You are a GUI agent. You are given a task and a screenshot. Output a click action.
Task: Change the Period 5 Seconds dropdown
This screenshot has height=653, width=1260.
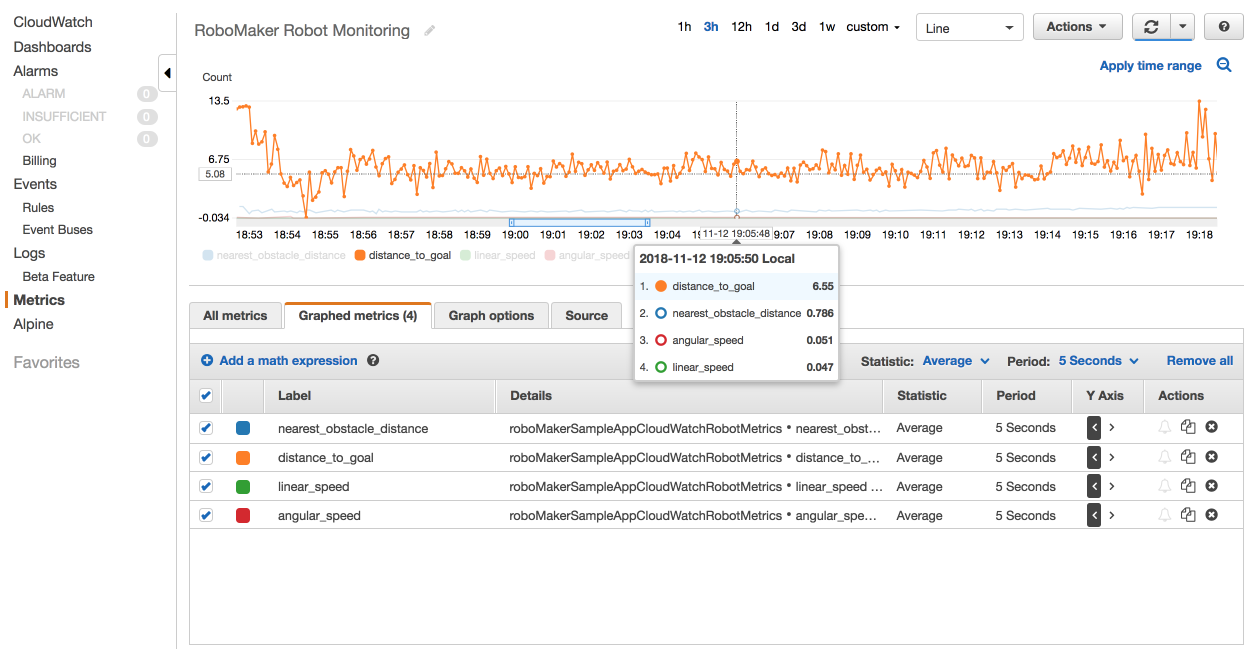click(1099, 361)
